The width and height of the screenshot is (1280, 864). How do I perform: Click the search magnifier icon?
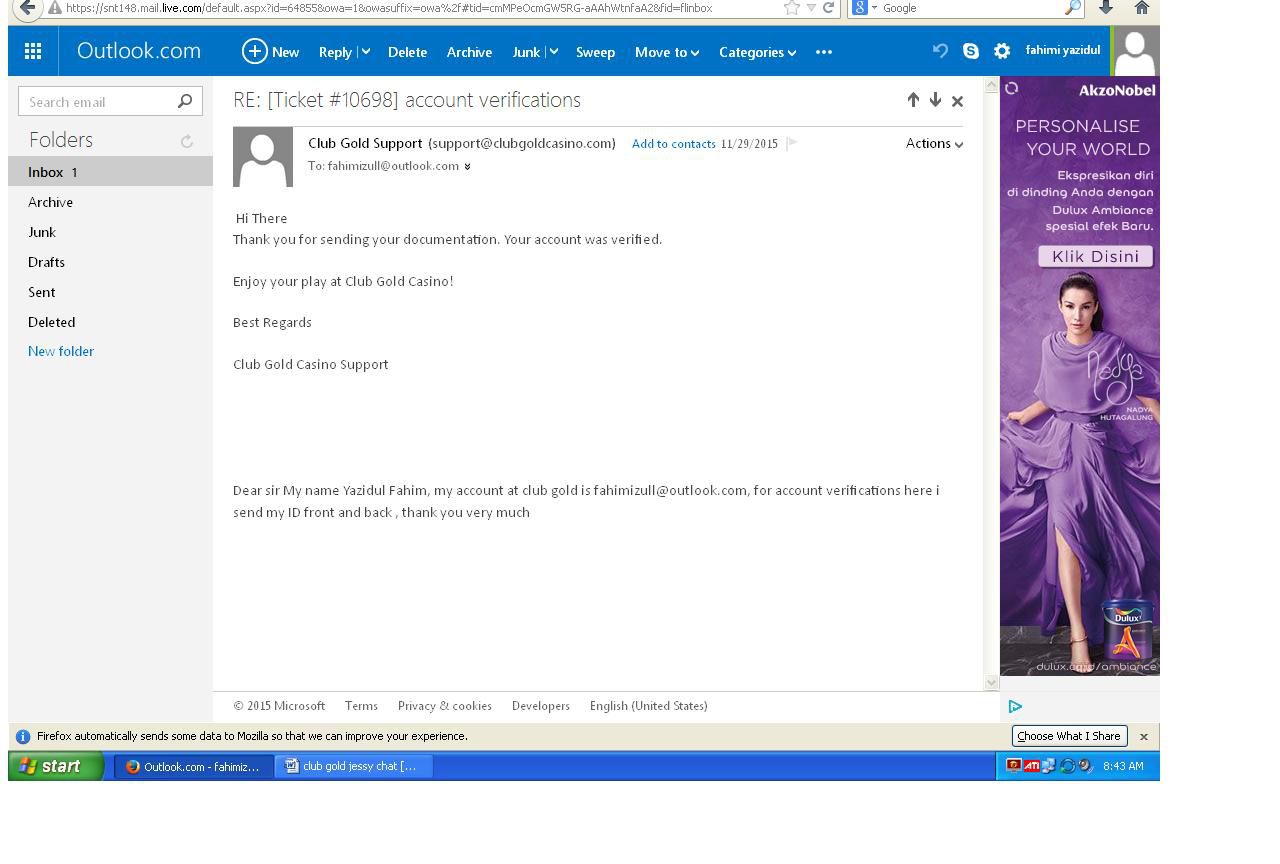(x=184, y=101)
